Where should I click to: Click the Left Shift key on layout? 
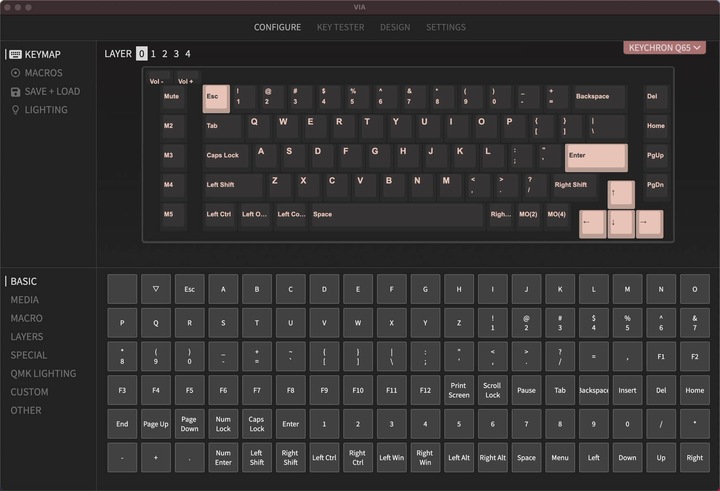(x=233, y=186)
